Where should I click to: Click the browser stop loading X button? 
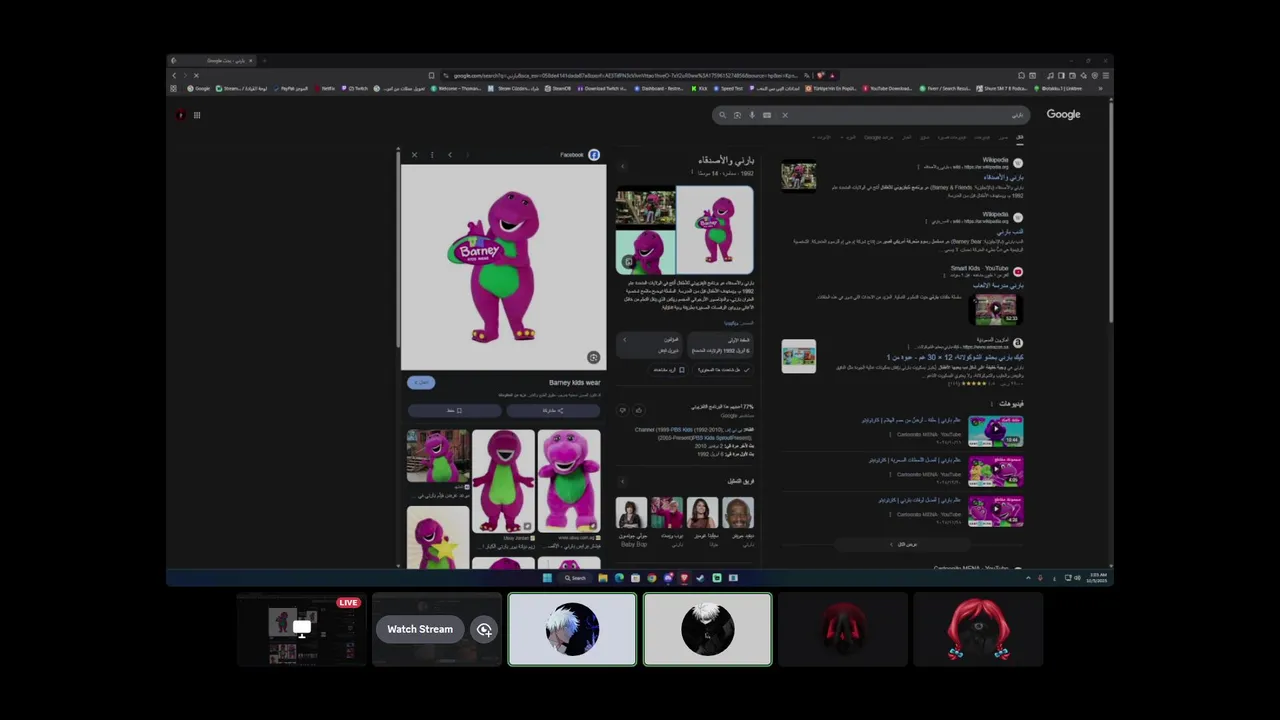click(196, 75)
